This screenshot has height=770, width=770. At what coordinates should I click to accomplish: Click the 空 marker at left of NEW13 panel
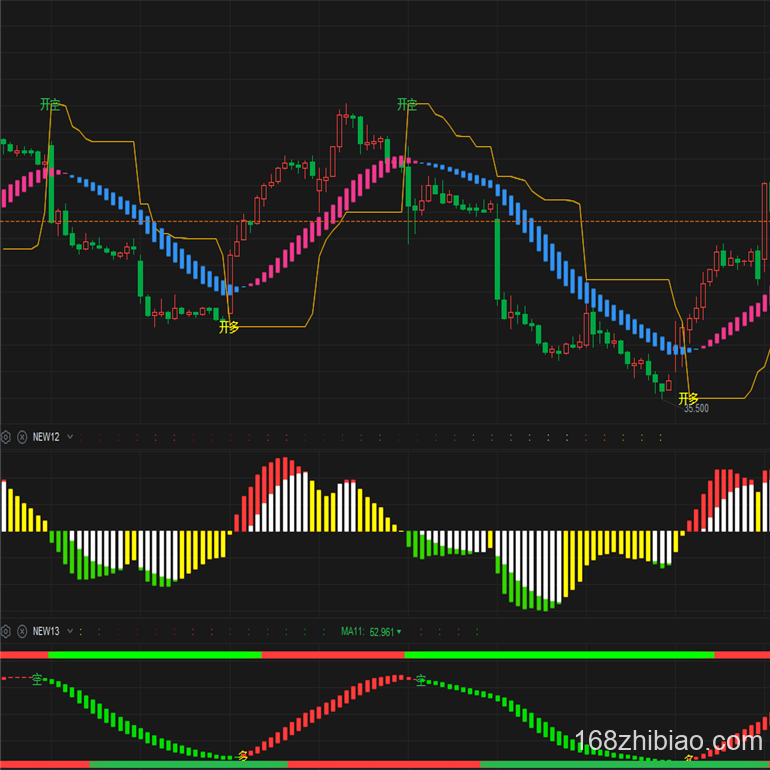point(37,680)
